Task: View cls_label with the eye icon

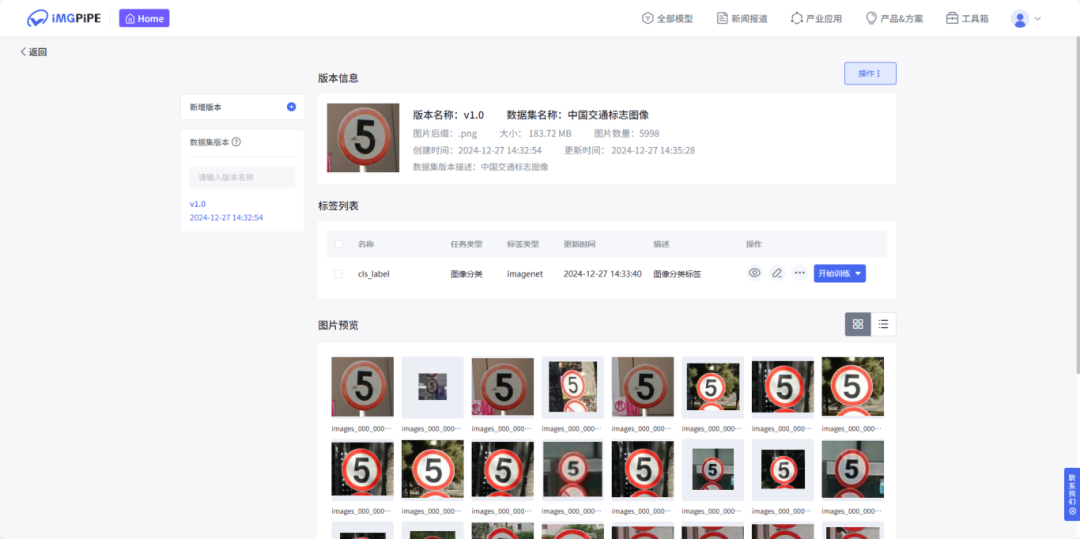Action: [755, 273]
